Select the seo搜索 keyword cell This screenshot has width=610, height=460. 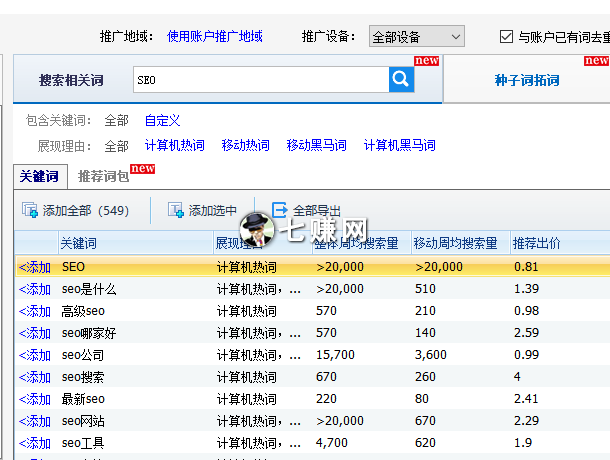[x=83, y=377]
